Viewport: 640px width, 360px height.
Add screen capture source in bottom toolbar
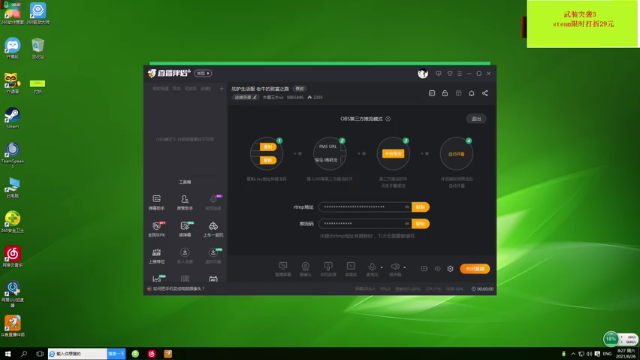click(283, 269)
